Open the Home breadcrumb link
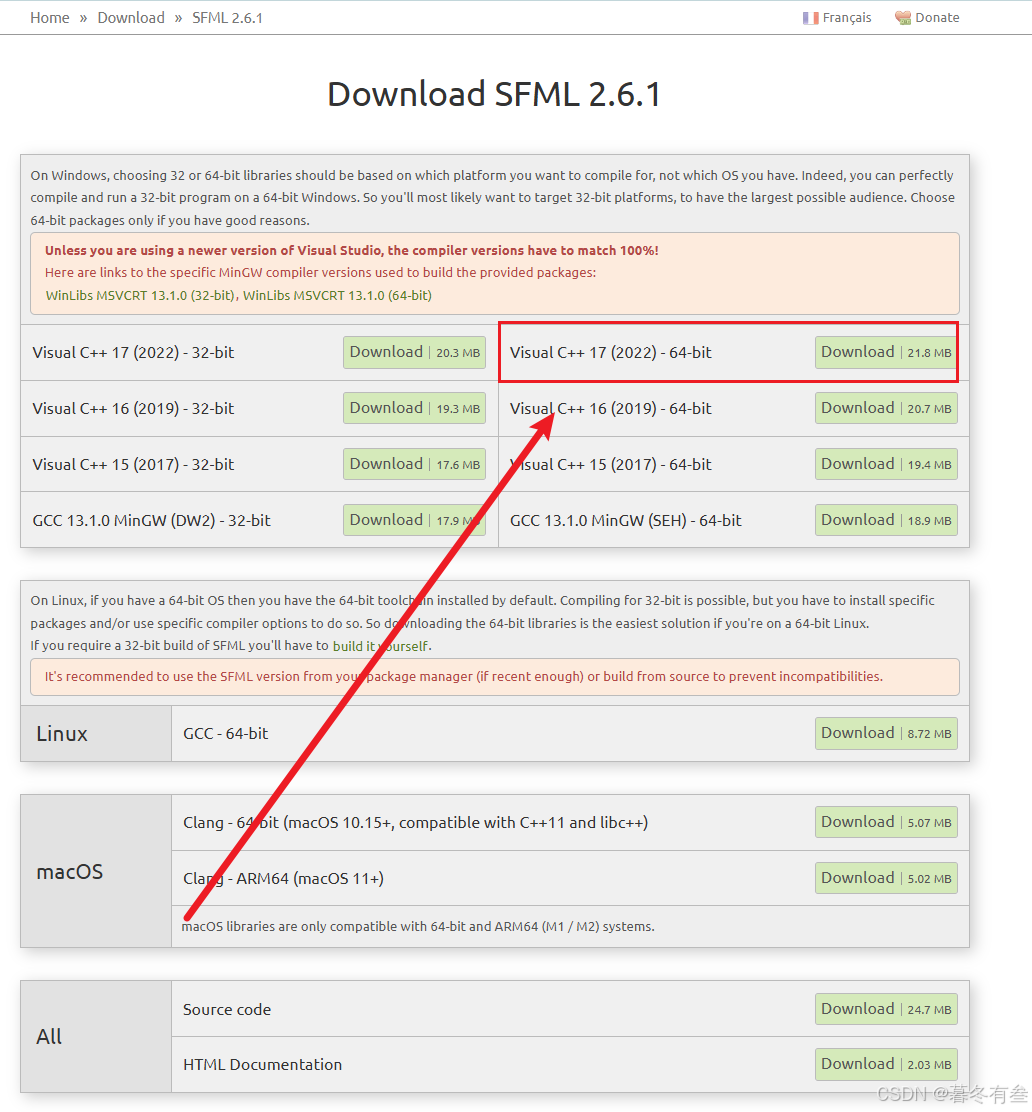The image size is (1032, 1112). [50, 18]
